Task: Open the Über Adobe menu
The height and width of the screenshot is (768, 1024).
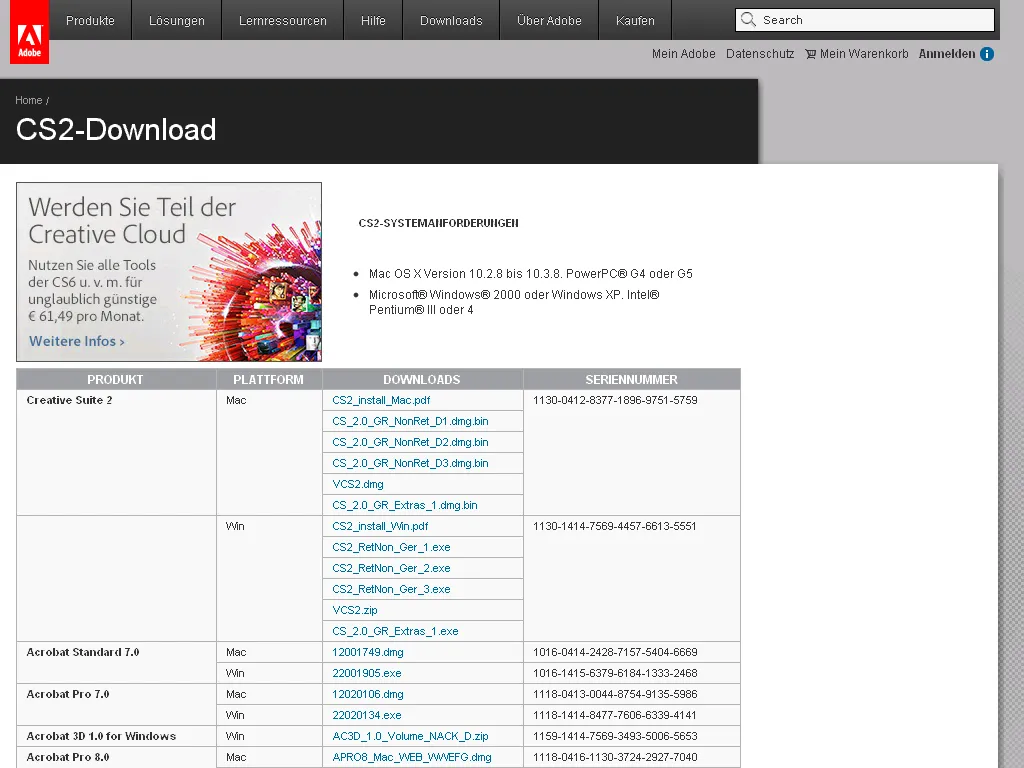Action: 548,20
